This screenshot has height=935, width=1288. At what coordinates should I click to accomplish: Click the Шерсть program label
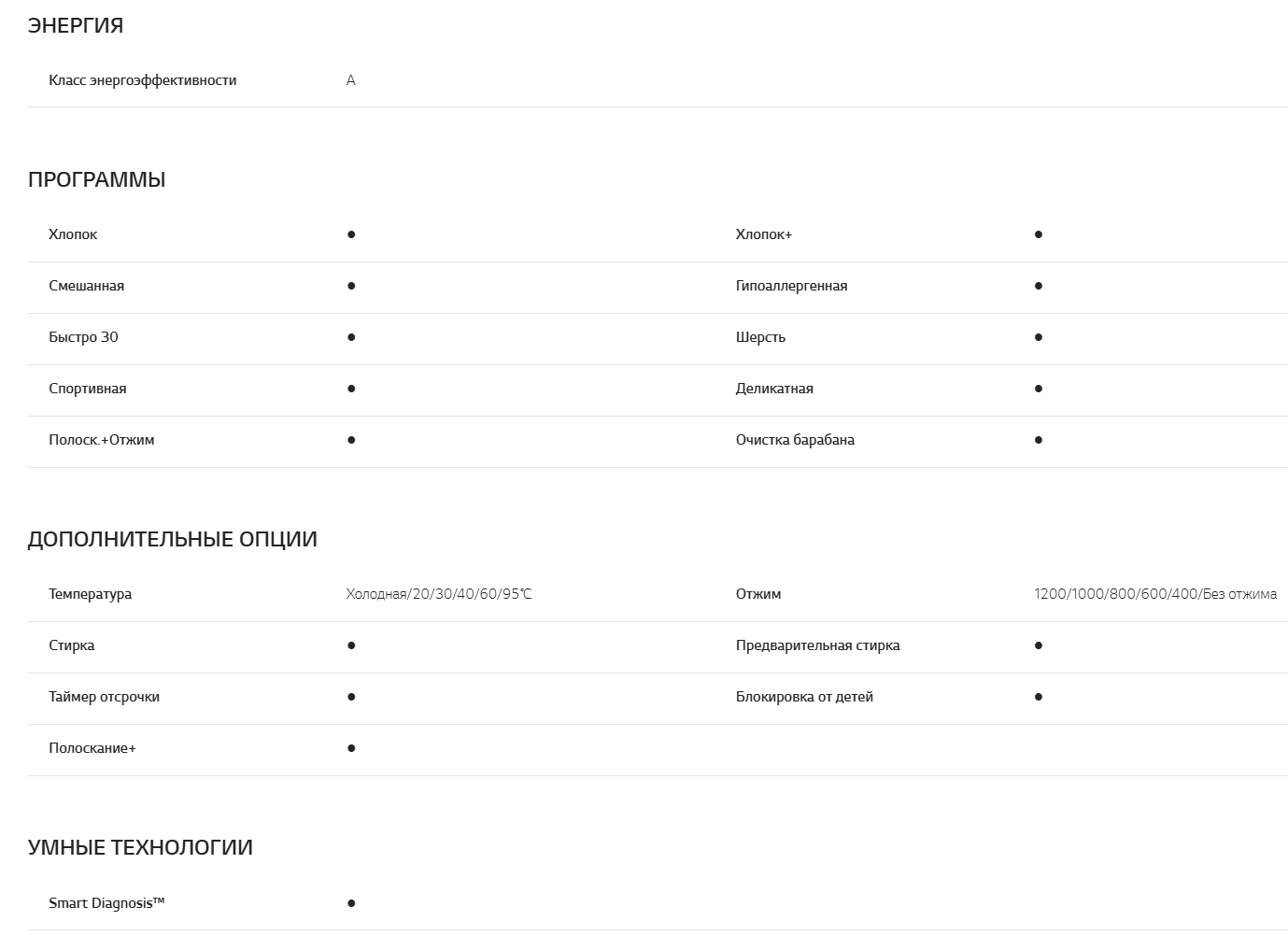[x=760, y=337]
